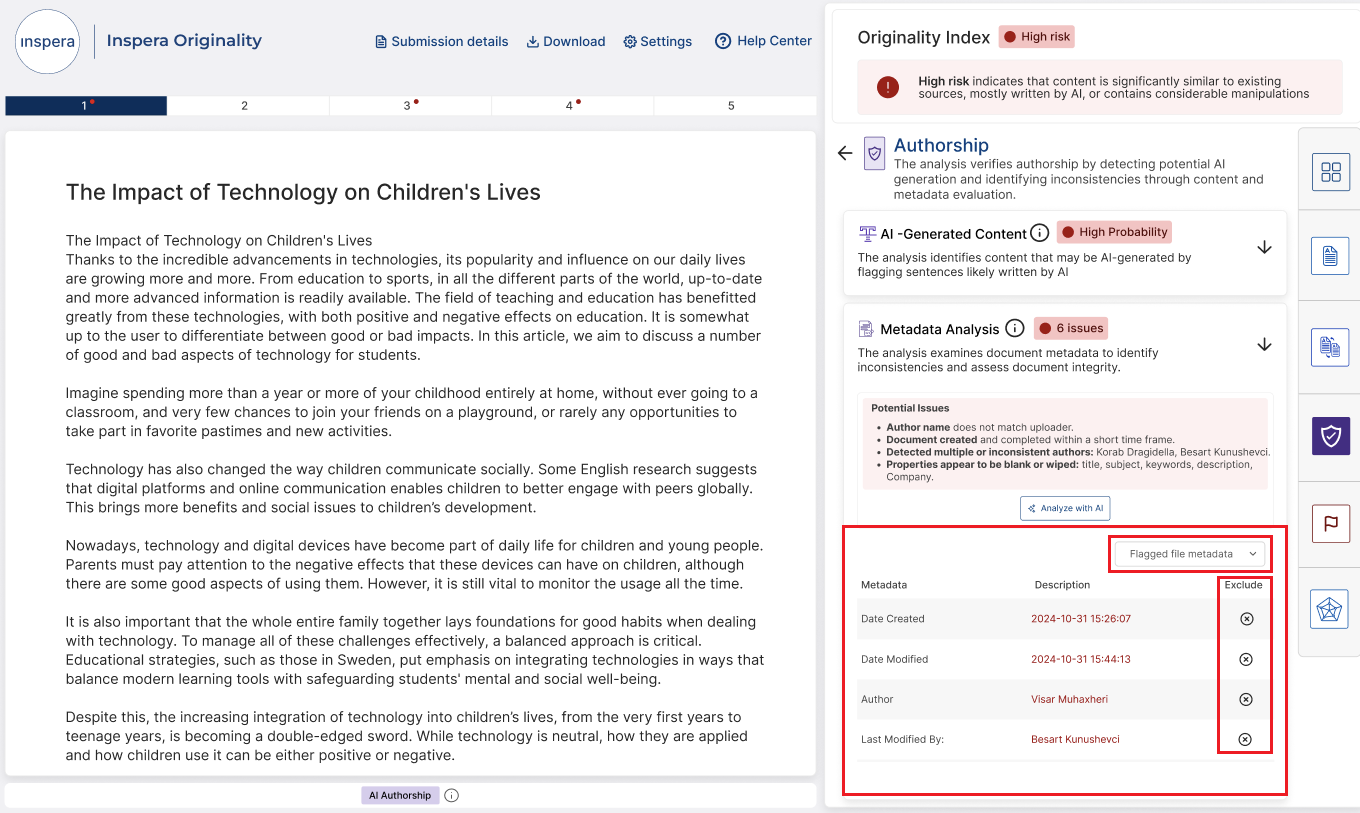Exclude the Date Created metadata entry
The width and height of the screenshot is (1360, 813).
coord(1245,618)
